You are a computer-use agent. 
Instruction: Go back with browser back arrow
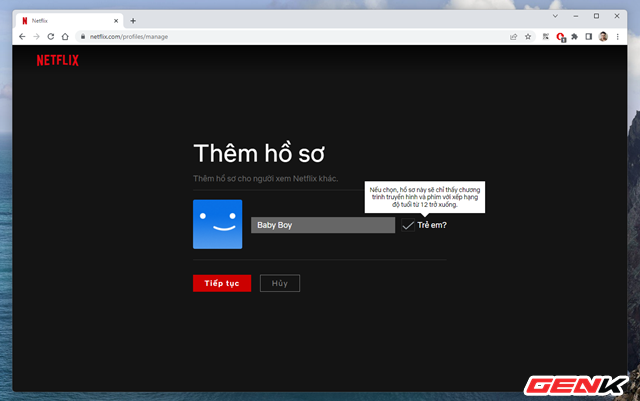click(22, 37)
